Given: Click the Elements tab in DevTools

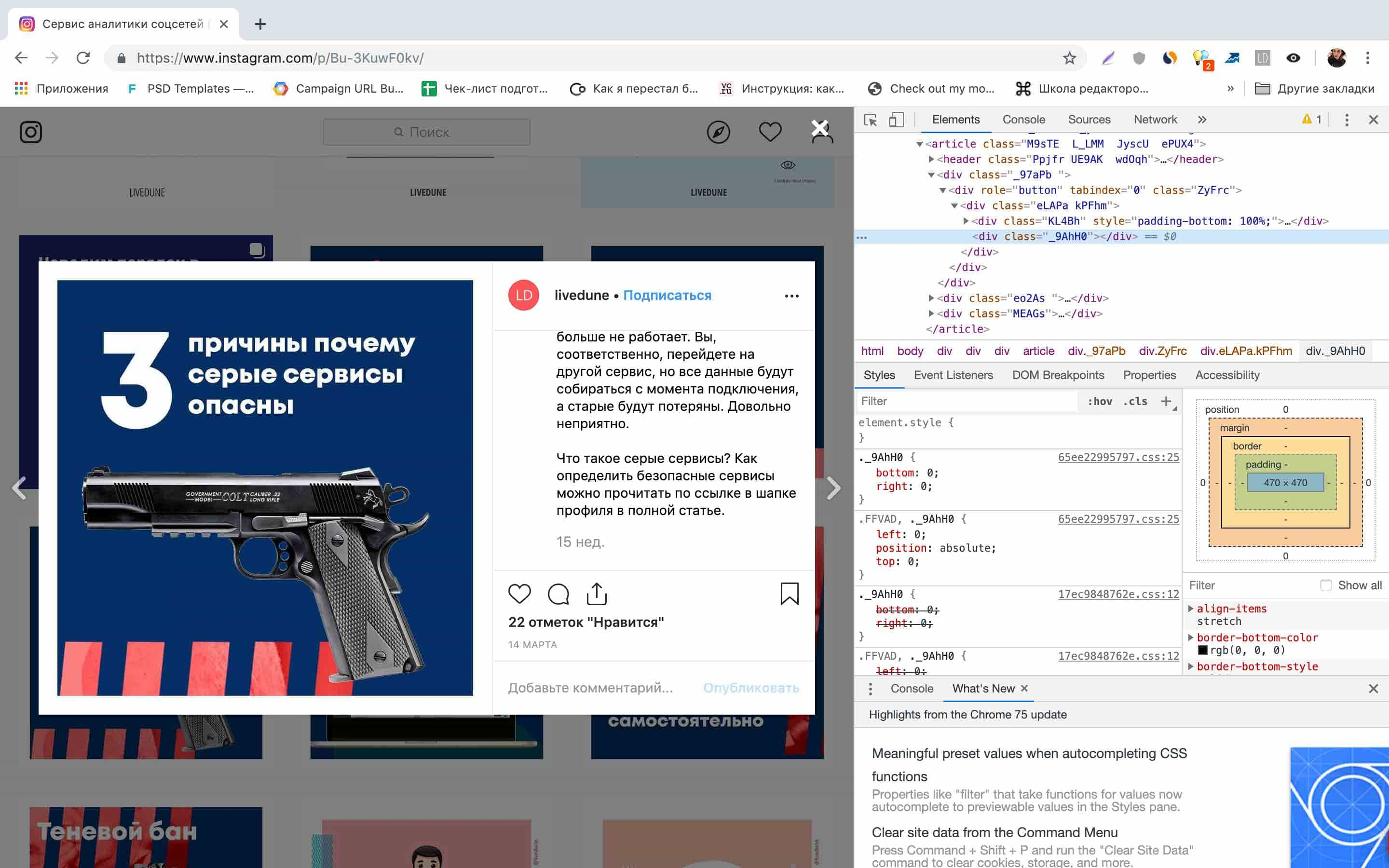Looking at the screenshot, I should point(955,119).
